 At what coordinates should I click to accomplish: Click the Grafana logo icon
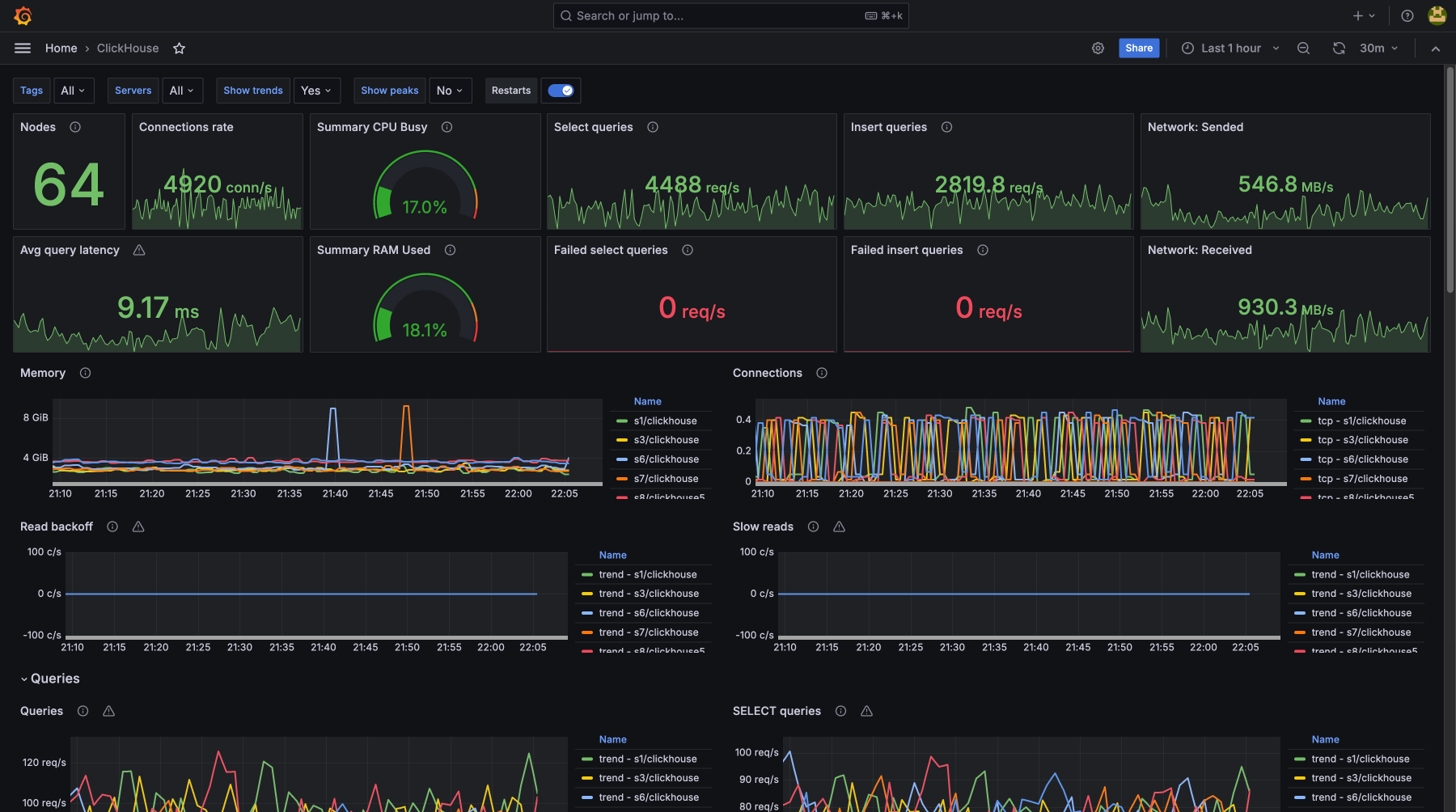coord(23,16)
